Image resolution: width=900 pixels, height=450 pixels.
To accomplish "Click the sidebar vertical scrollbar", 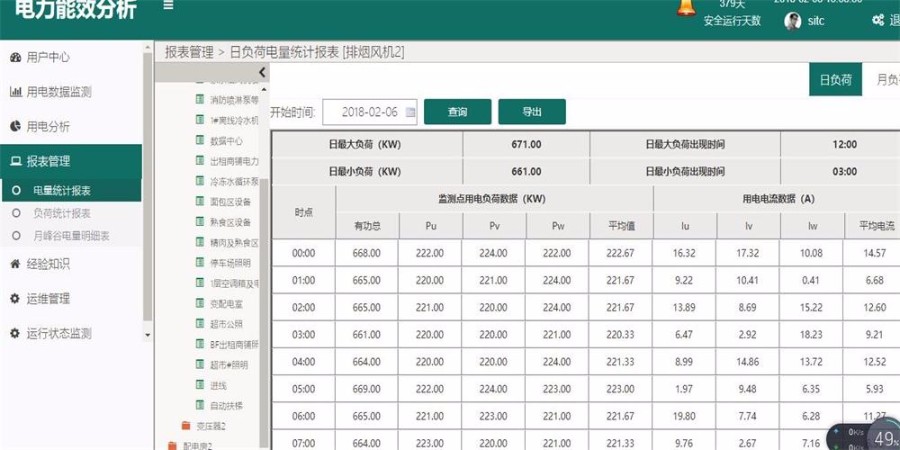I will 148,187.
